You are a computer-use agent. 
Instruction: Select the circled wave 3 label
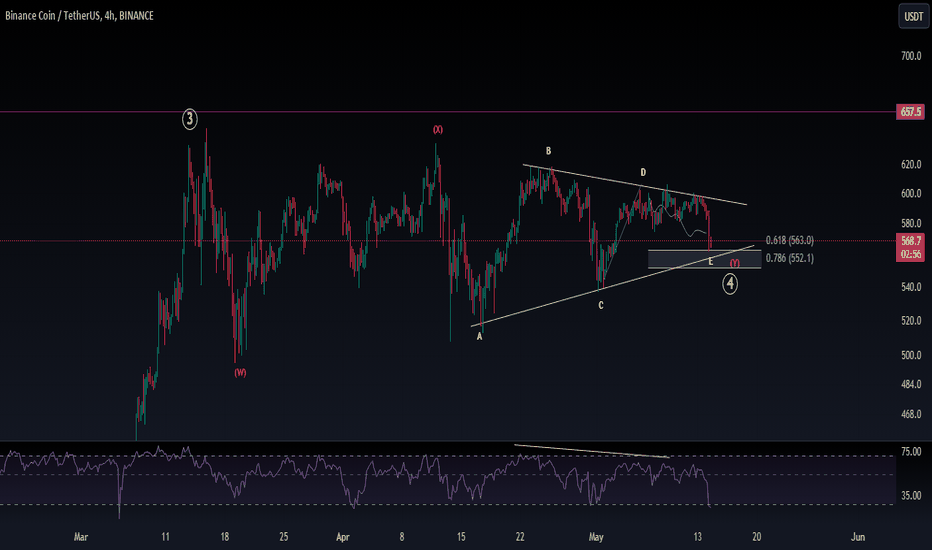tap(189, 119)
